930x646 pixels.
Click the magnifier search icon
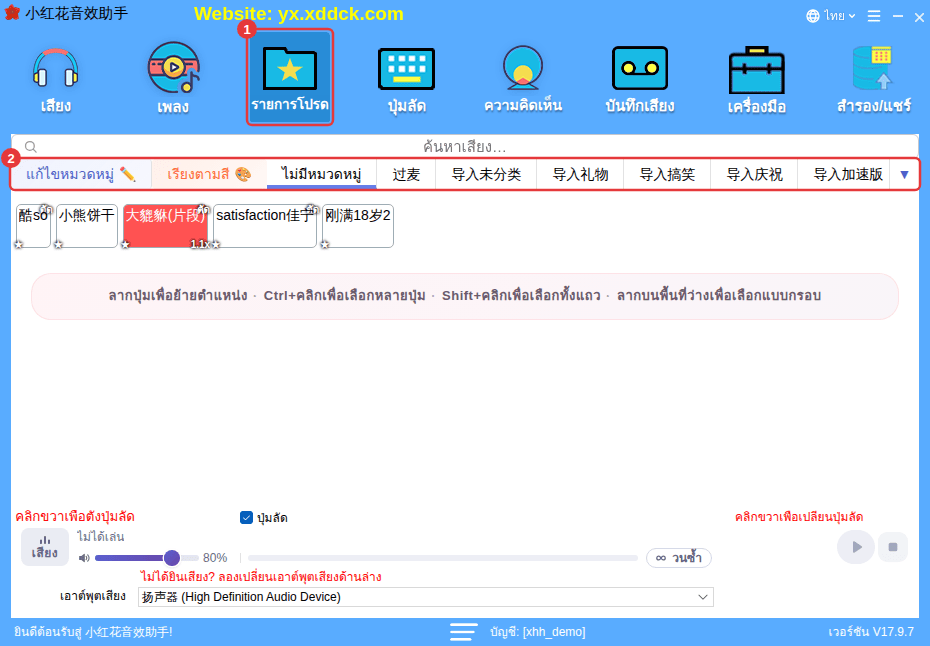click(x=31, y=147)
